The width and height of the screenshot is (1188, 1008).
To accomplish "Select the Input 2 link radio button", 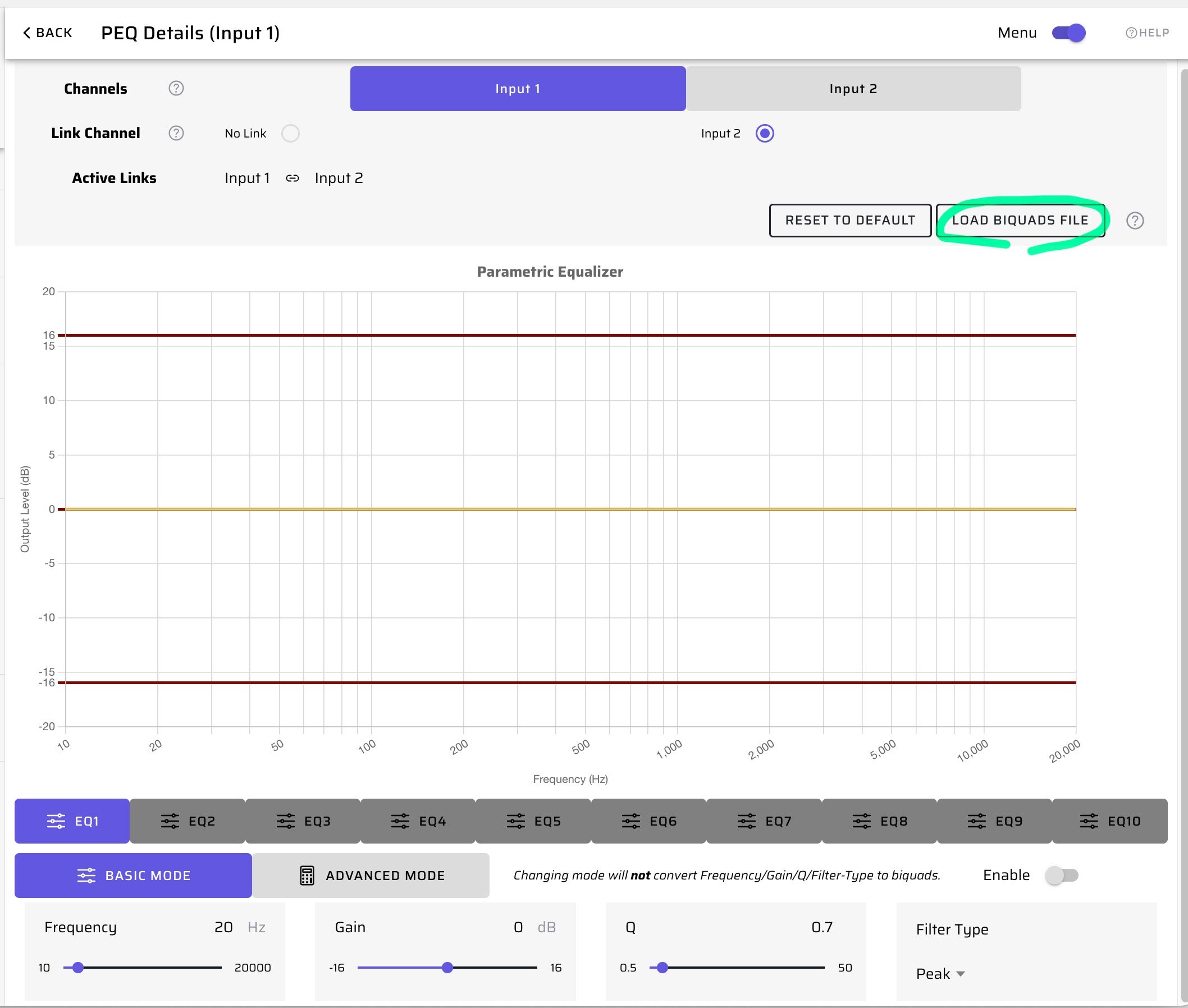I will [764, 133].
